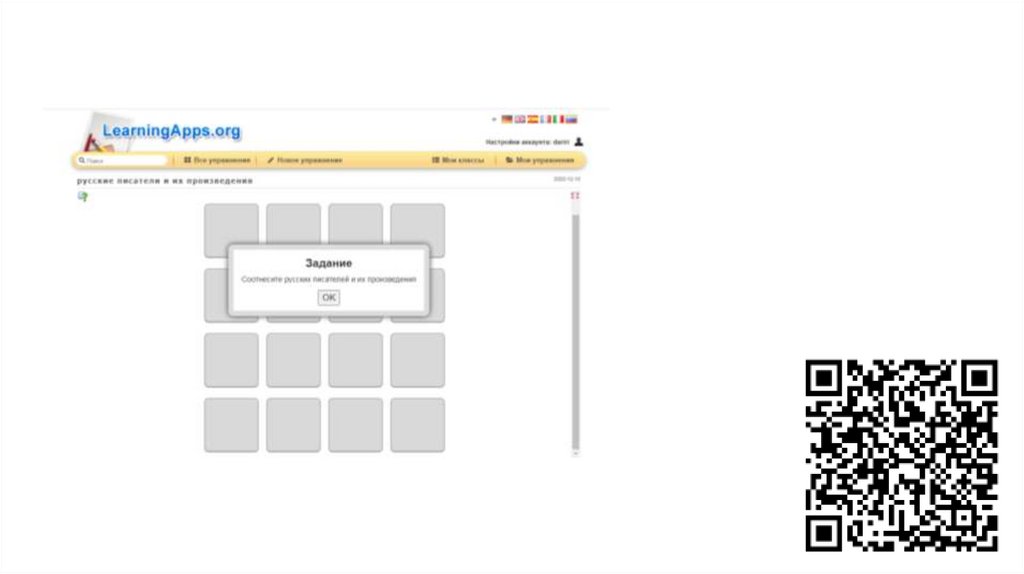The width and height of the screenshot is (1024, 574).
Task: Choose the Russian flag language
Action: [571, 120]
